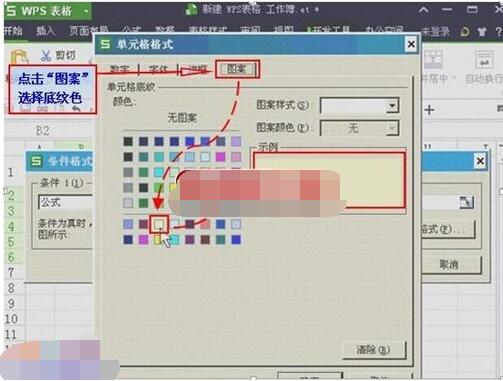Pick the lavender swatch ending the top row
Screen dimensions: 503x381
pos(236,141)
